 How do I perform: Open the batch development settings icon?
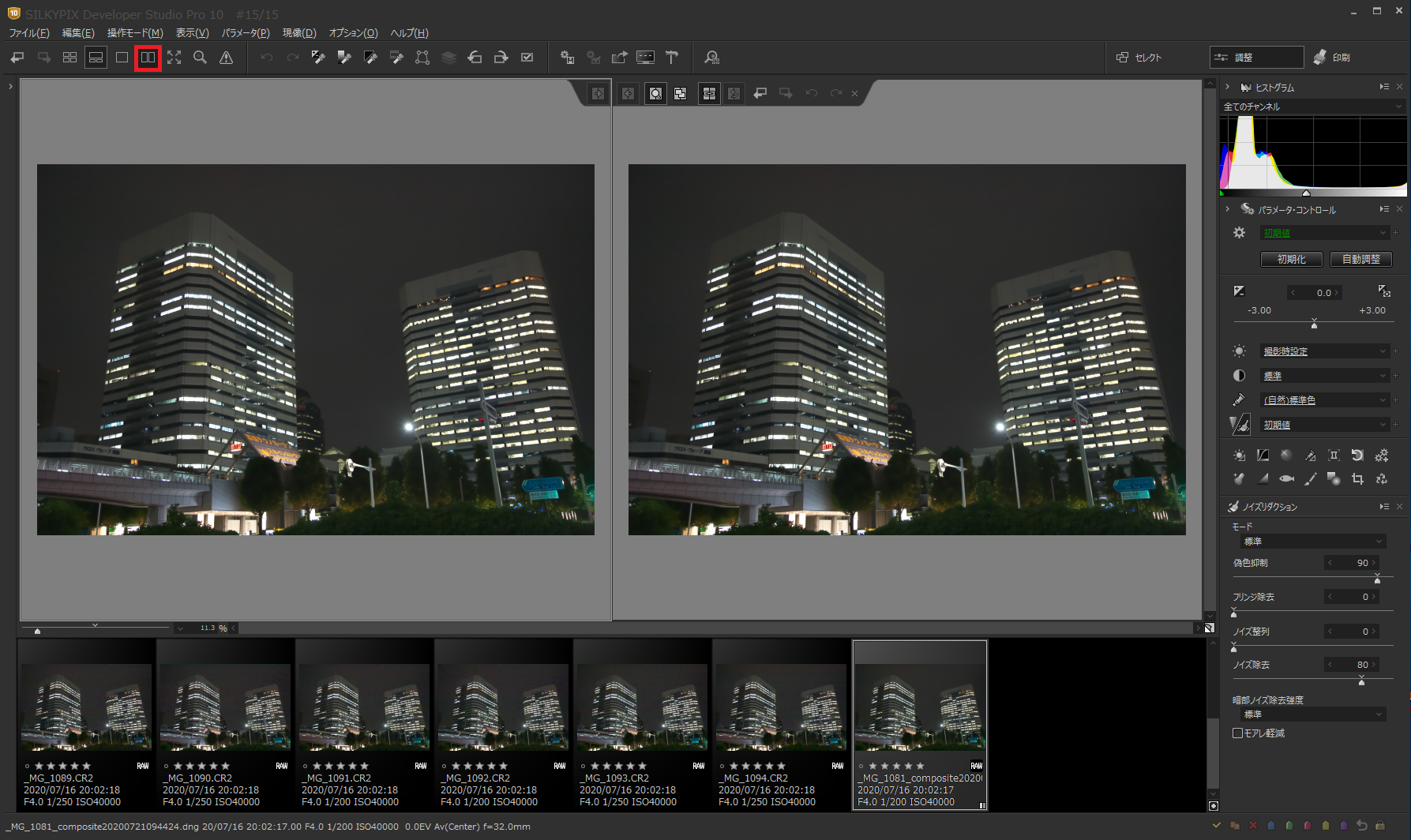coord(567,58)
